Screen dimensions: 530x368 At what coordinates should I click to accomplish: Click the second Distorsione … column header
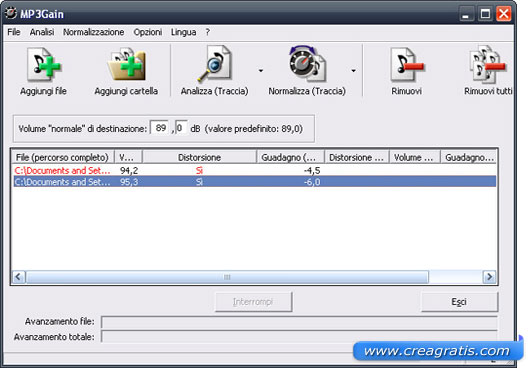pyautogui.click(x=357, y=157)
